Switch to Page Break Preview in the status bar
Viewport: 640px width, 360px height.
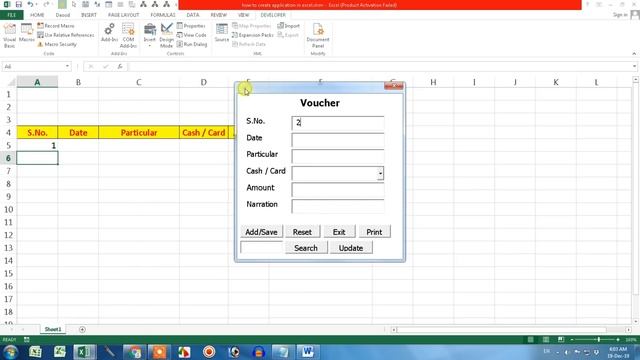(x=561, y=340)
